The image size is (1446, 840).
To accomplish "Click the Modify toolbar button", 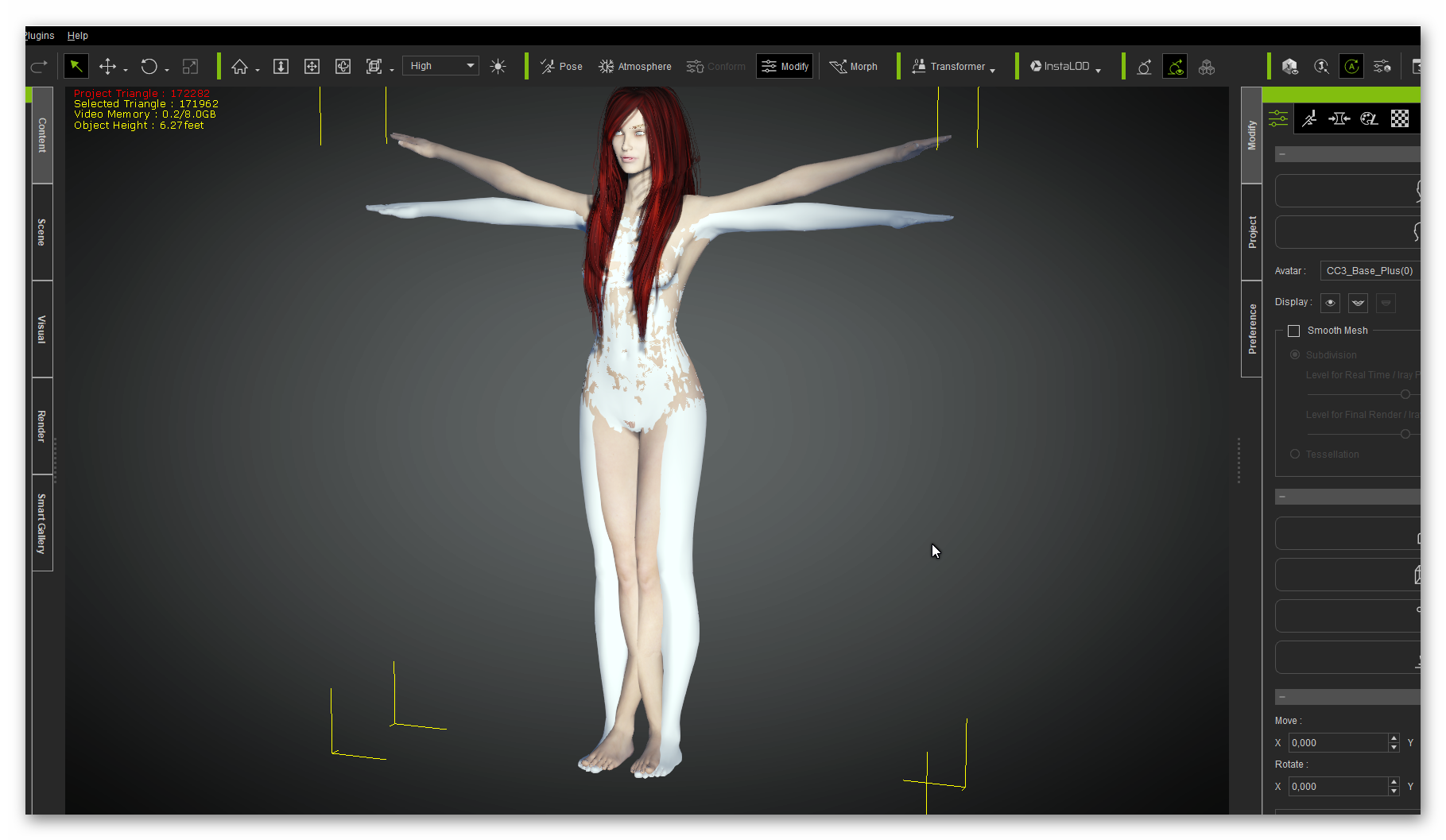I will 785,67.
